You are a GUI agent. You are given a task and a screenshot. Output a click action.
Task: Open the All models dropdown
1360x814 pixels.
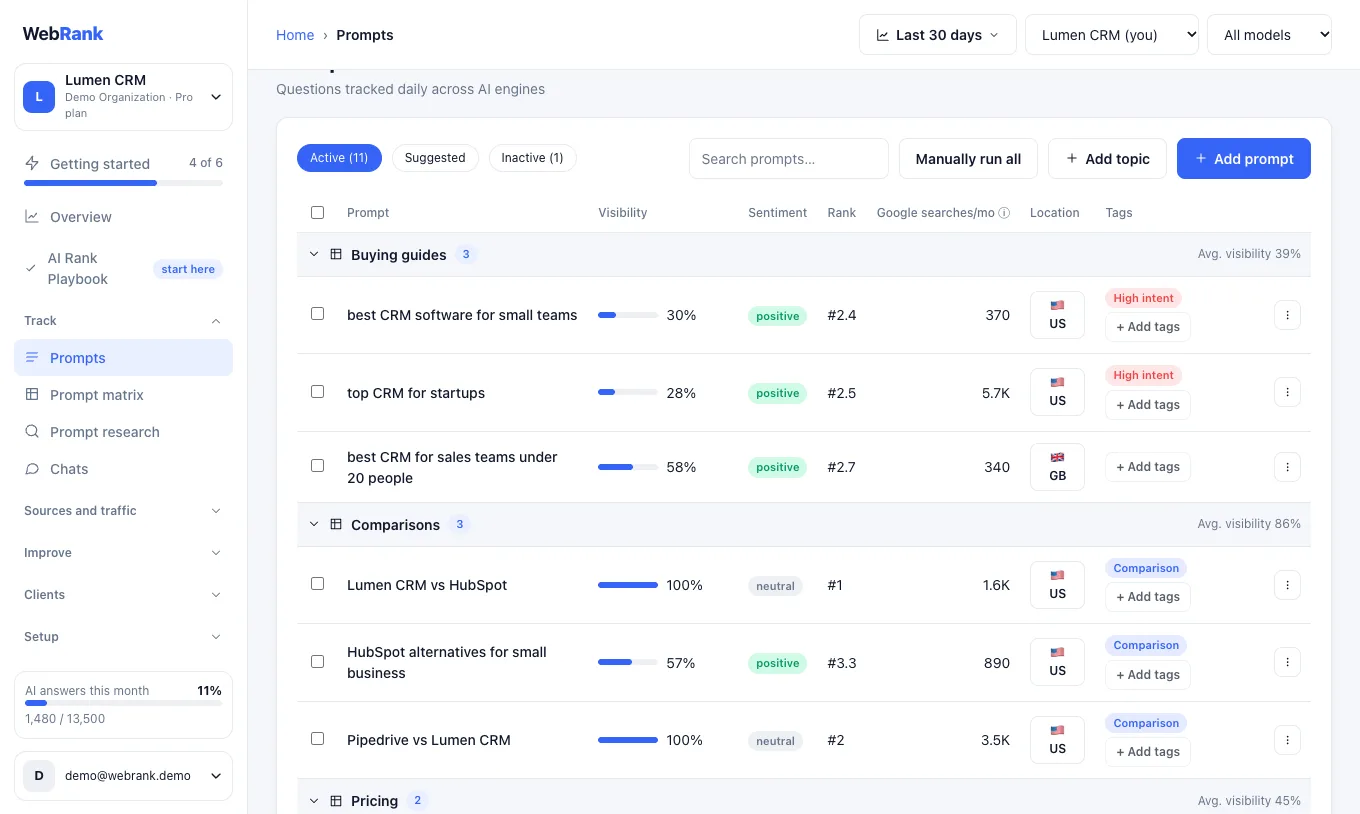pyautogui.click(x=1269, y=35)
